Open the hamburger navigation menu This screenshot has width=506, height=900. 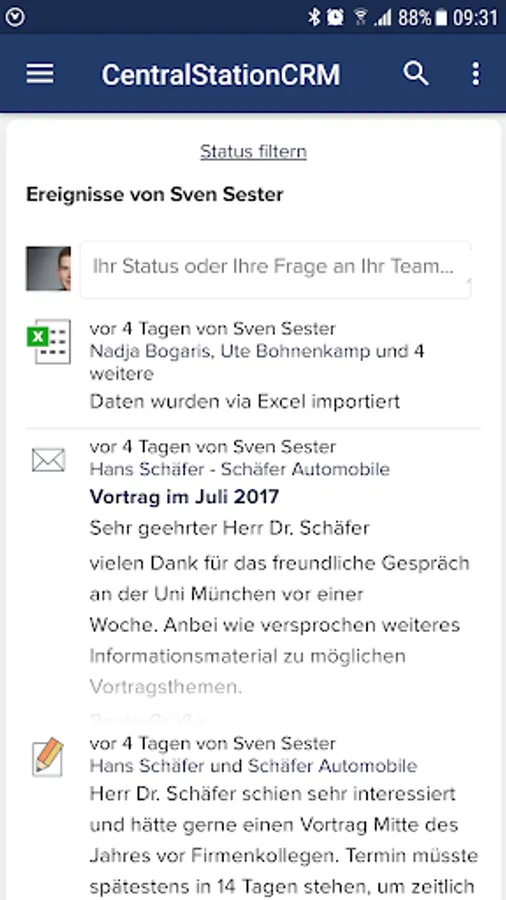(x=40, y=74)
